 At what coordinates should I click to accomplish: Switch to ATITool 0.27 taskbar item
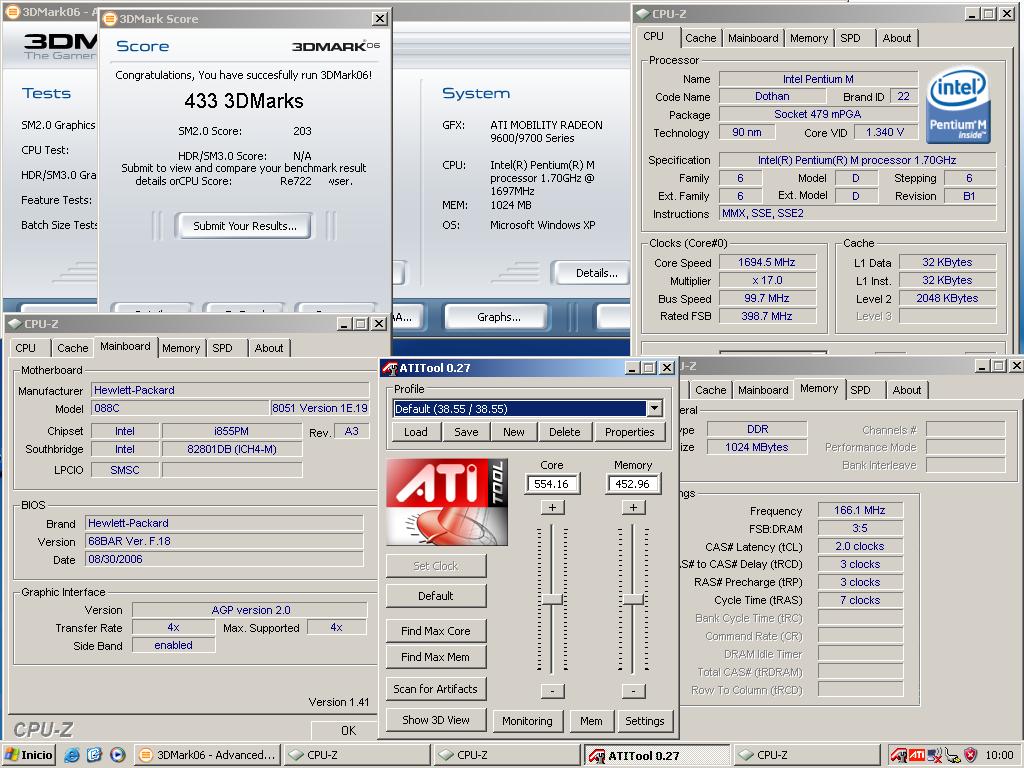click(656, 756)
